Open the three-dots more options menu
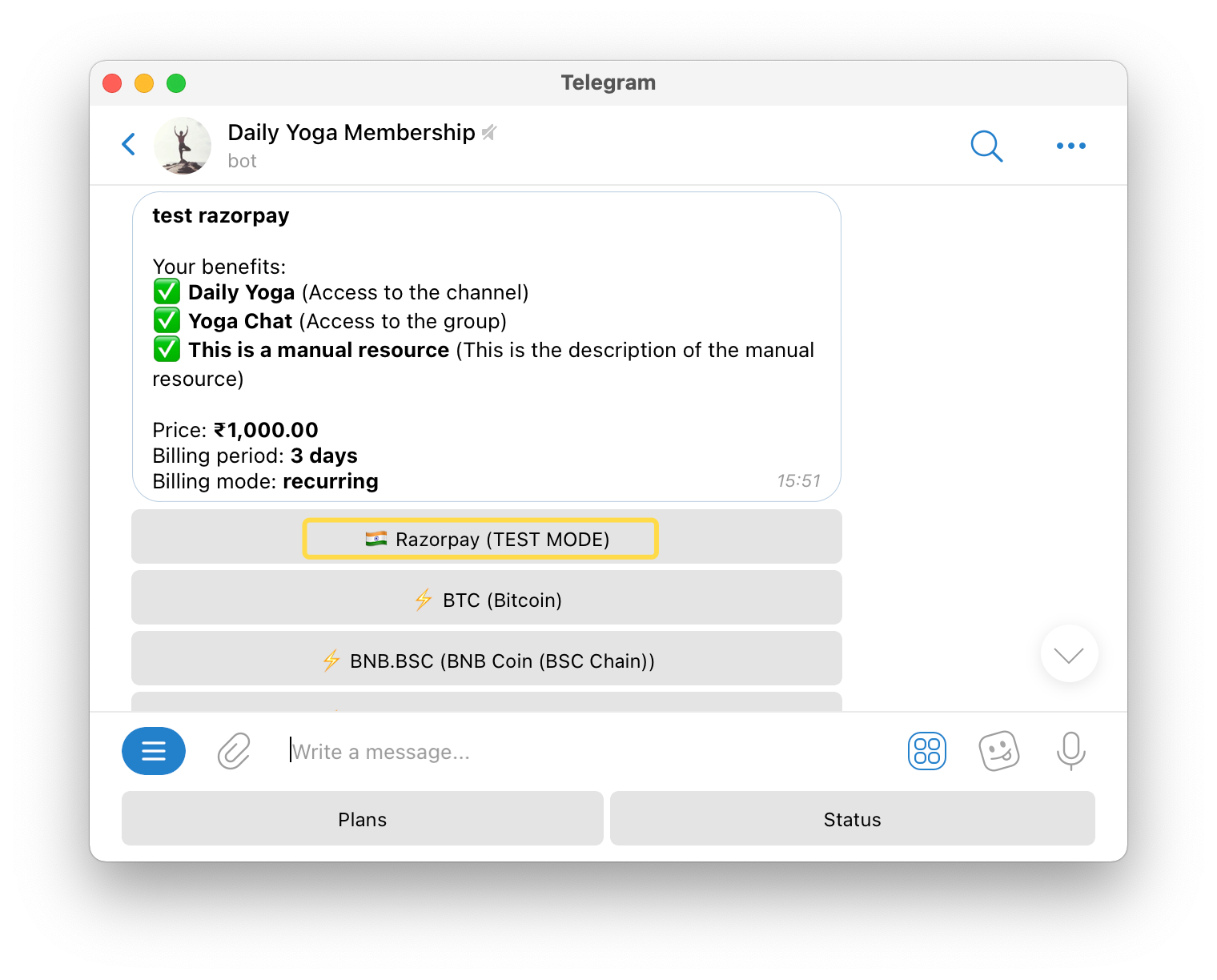The width and height of the screenshot is (1217, 980). (x=1070, y=146)
